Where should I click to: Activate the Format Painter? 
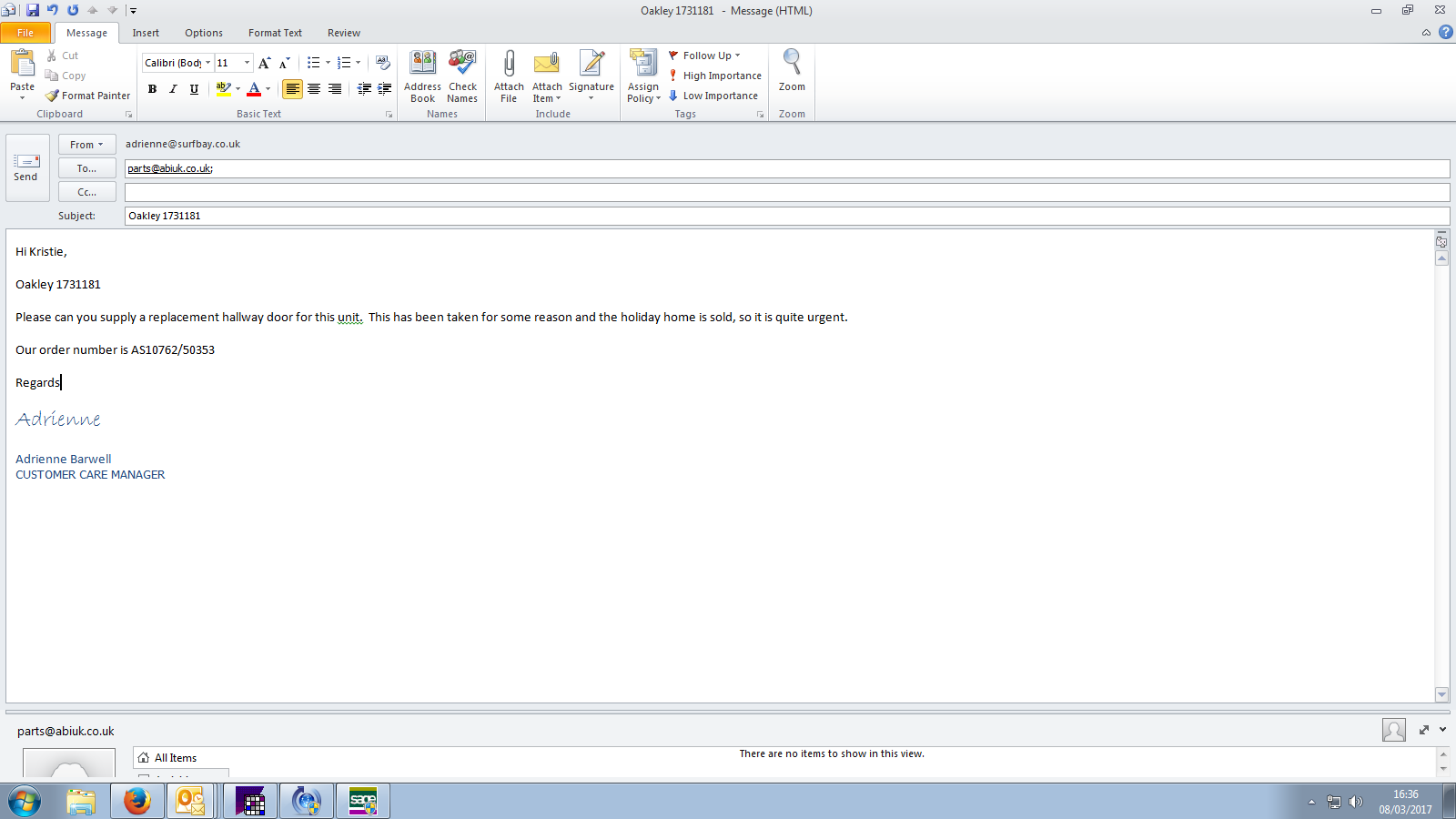tap(88, 96)
